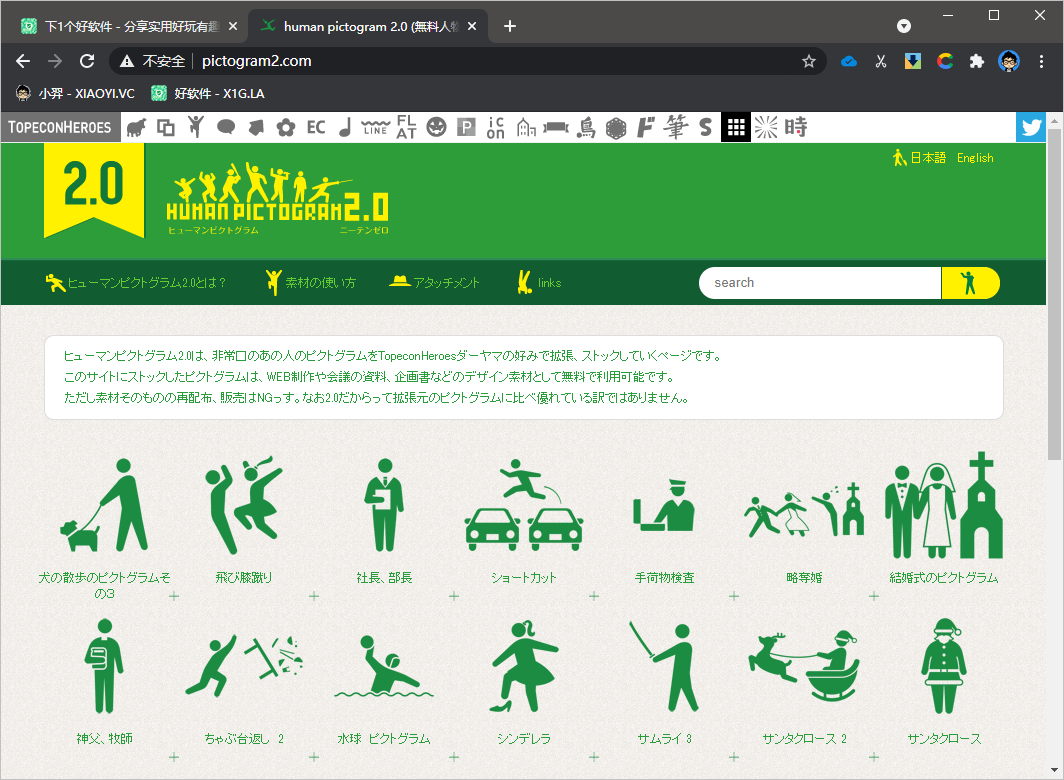Open Chrome extensions puzzle piece icon
1064x780 pixels.
click(x=977, y=61)
